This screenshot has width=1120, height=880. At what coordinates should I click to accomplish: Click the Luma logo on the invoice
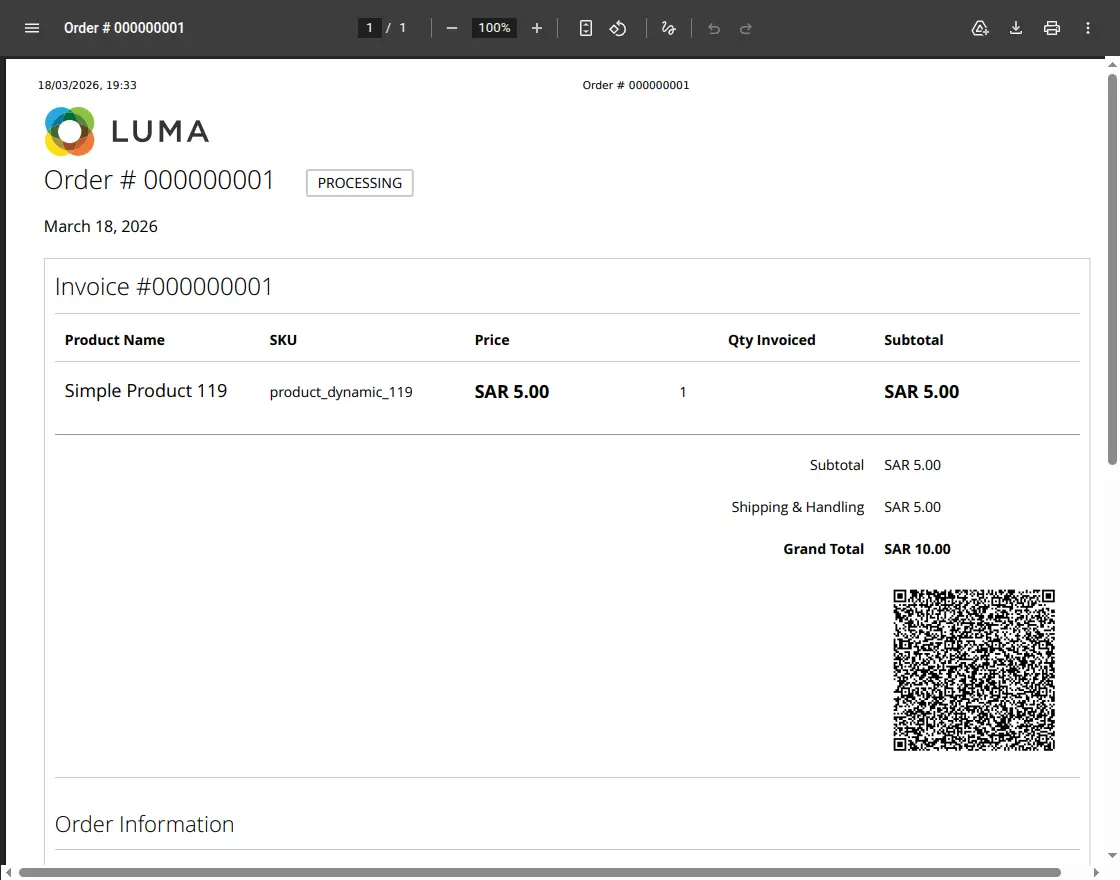(69, 131)
